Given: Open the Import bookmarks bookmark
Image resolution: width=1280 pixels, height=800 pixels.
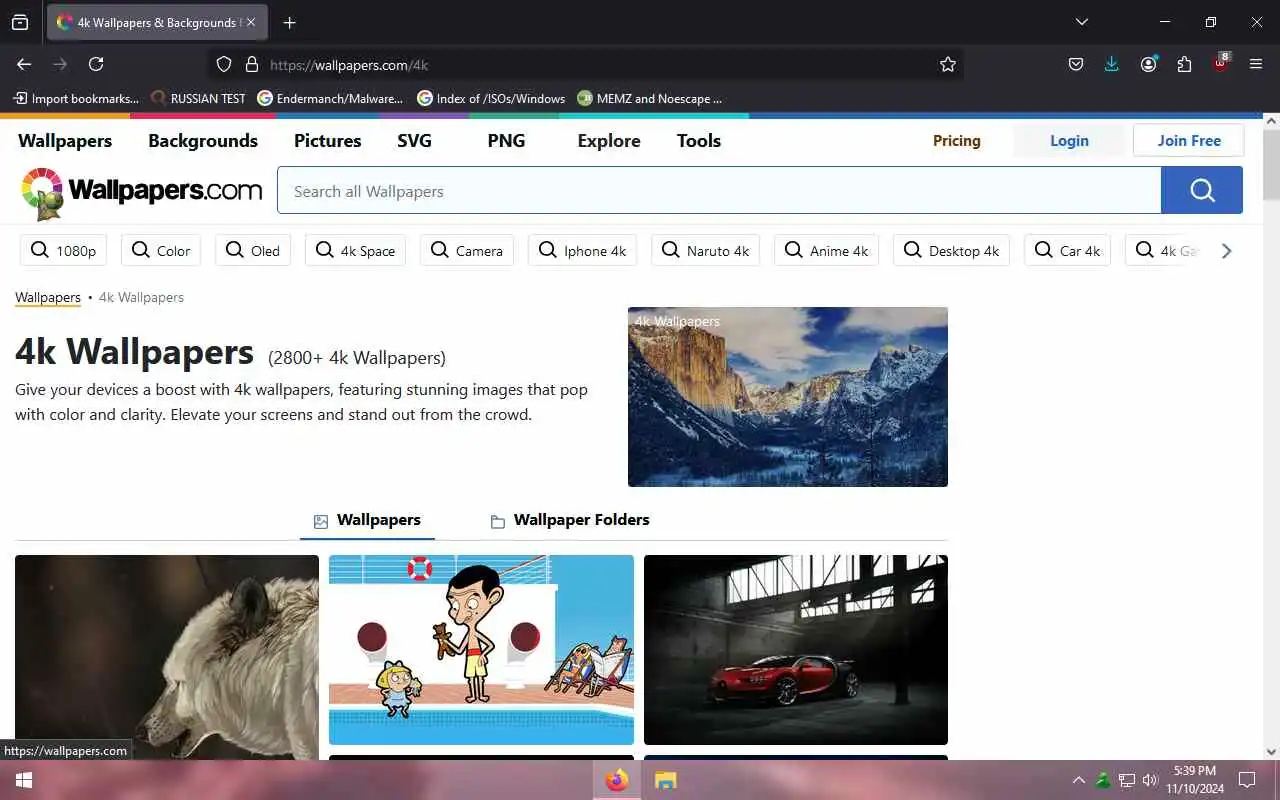Looking at the screenshot, I should pos(76,98).
